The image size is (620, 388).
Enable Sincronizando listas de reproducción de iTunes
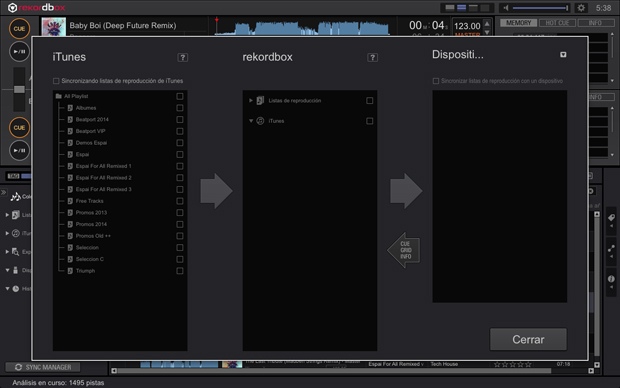pyautogui.click(x=56, y=81)
